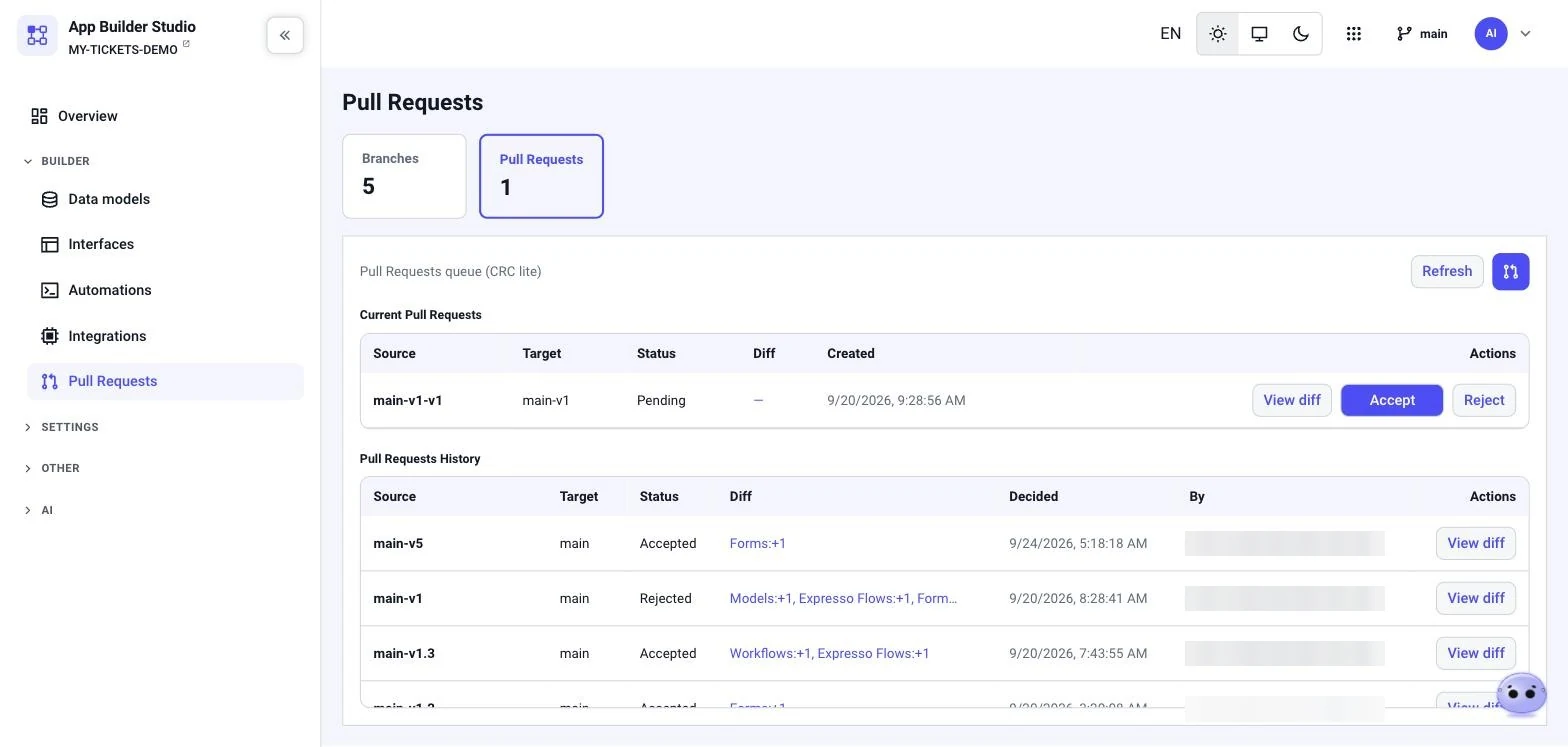Expand the OTHER section
Viewport: 1568px width, 747px height.
tap(51, 468)
